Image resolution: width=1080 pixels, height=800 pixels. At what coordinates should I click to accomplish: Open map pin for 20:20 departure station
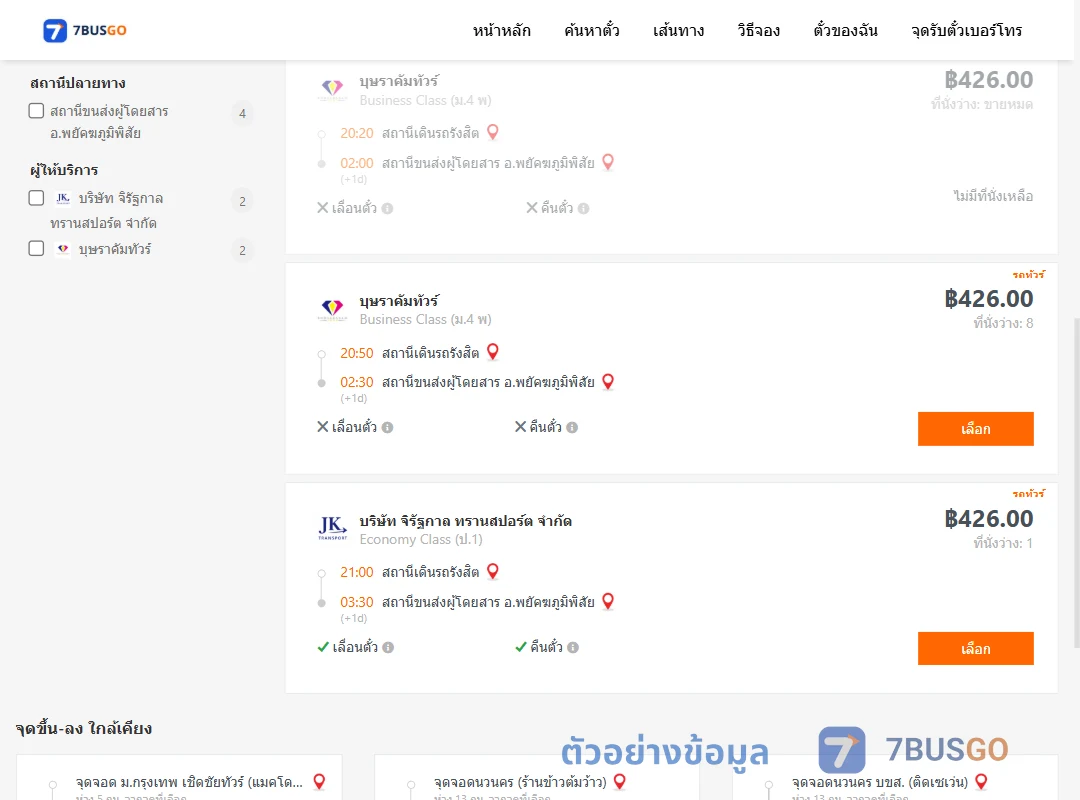tap(492, 132)
